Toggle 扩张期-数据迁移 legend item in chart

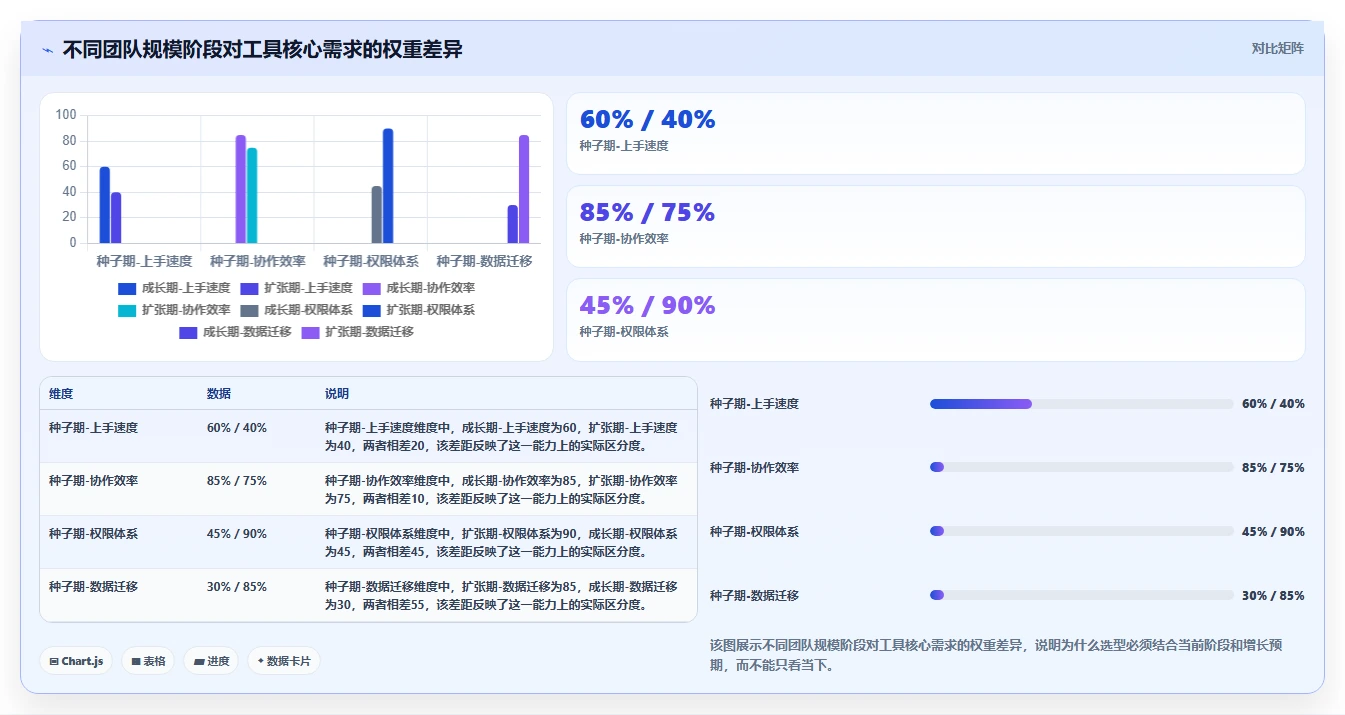coord(358,332)
